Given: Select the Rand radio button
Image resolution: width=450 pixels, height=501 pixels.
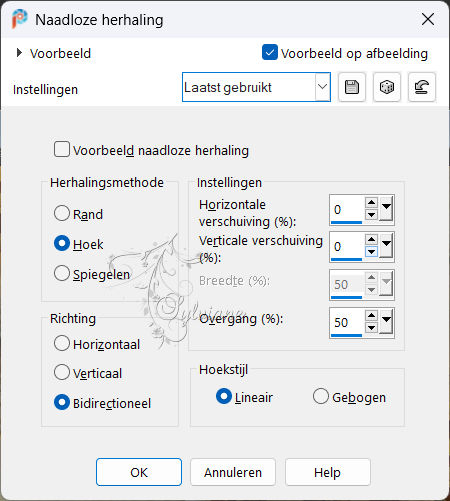Looking at the screenshot, I should click(62, 213).
